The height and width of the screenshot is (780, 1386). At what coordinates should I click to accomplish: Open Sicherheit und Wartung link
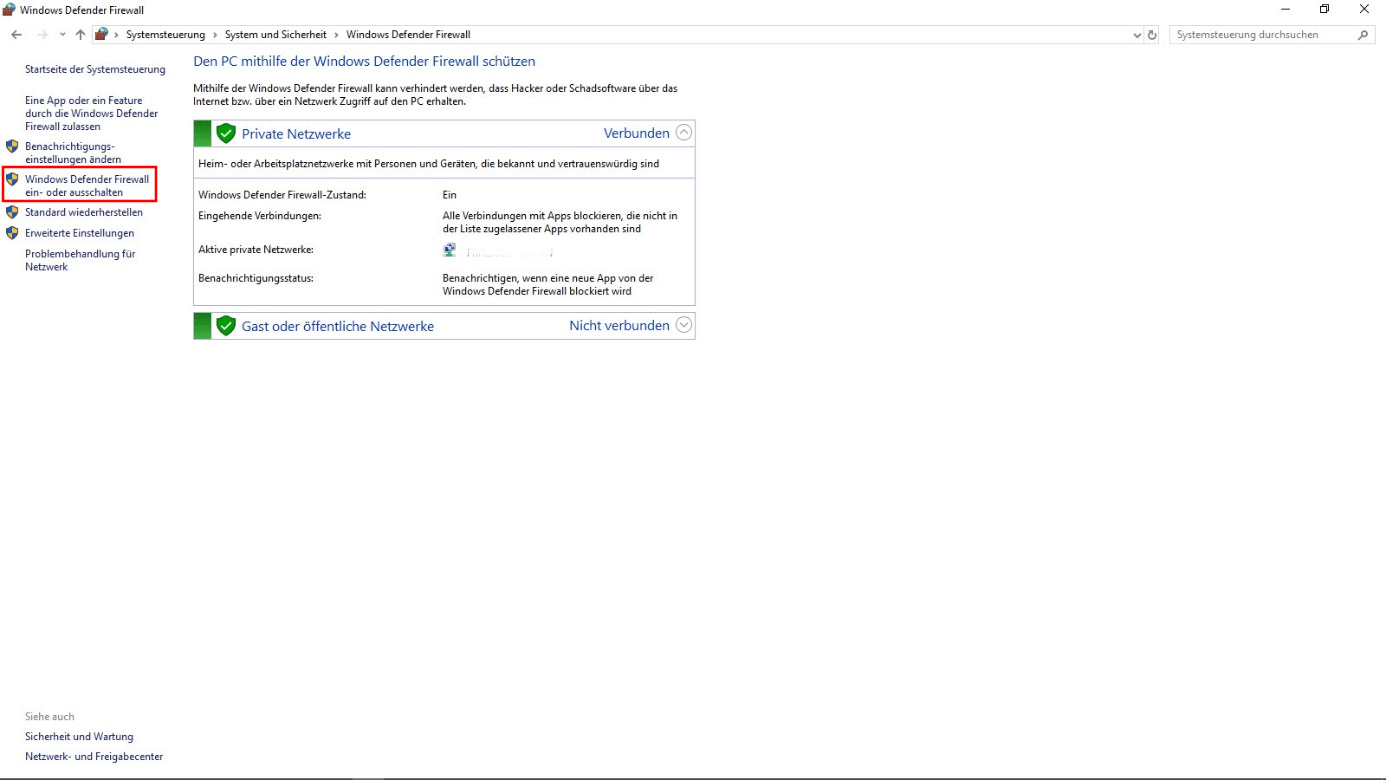click(x=79, y=736)
